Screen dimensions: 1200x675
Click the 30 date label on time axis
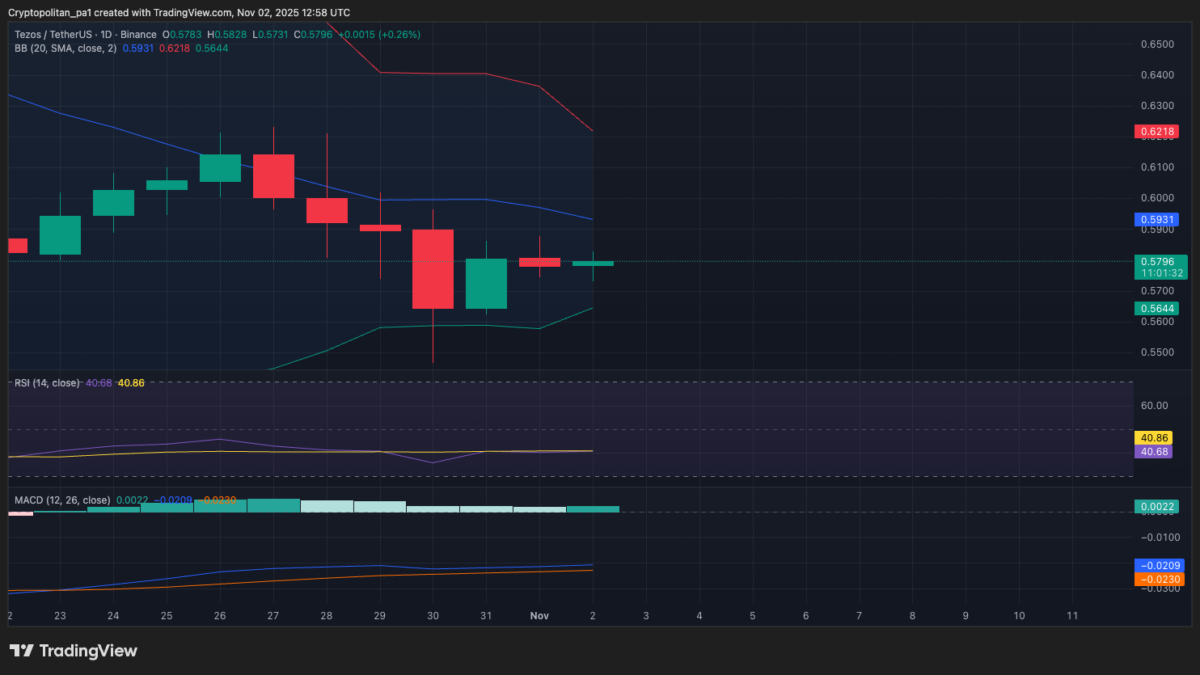(x=433, y=615)
